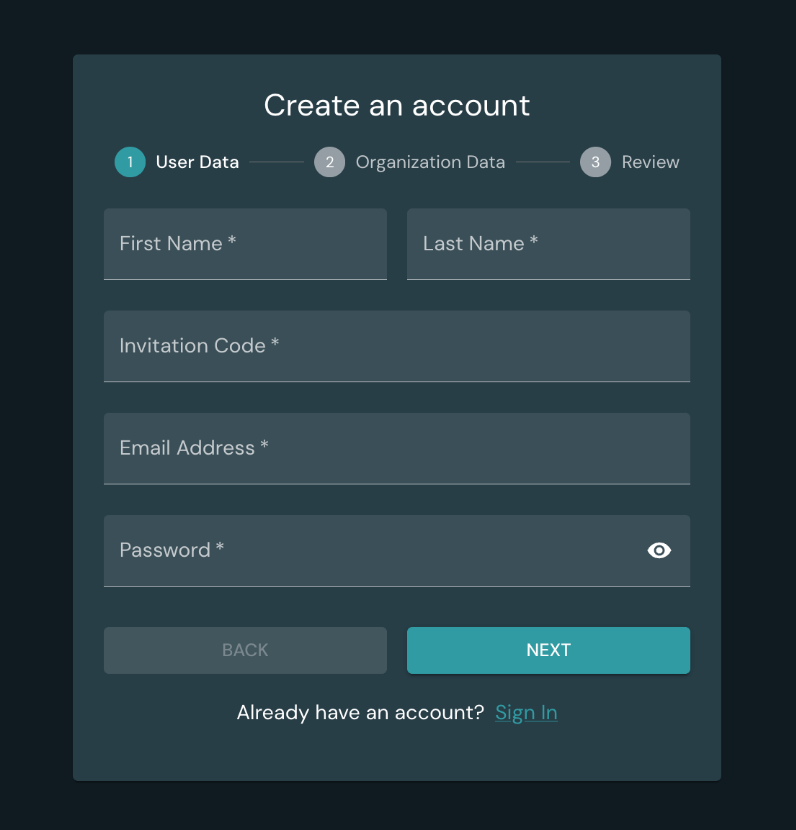Image resolution: width=796 pixels, height=830 pixels.
Task: Select the User Data step label
Action: pyautogui.click(x=197, y=162)
